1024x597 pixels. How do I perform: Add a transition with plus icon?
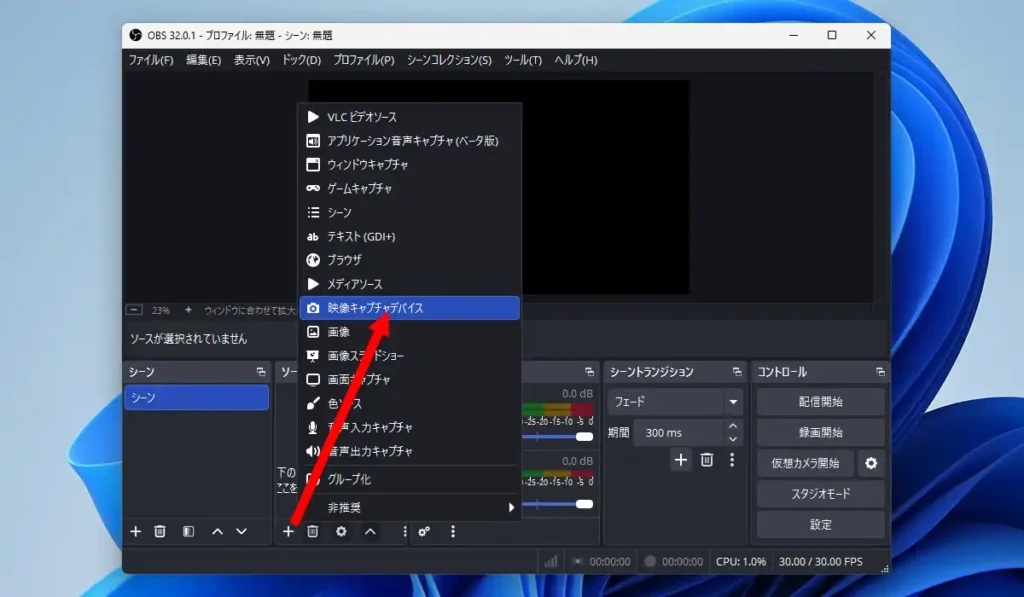(681, 460)
